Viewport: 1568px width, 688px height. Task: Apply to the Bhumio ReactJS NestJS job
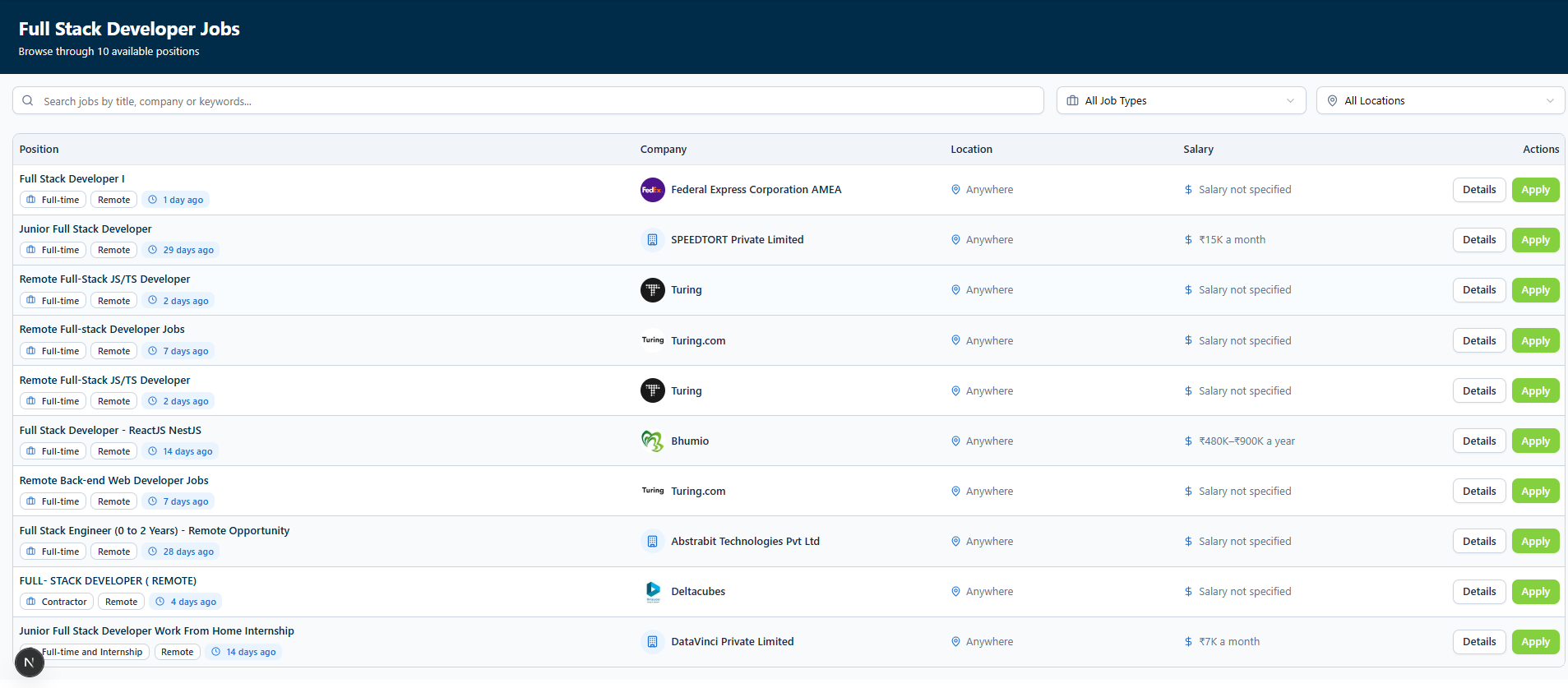click(x=1535, y=441)
